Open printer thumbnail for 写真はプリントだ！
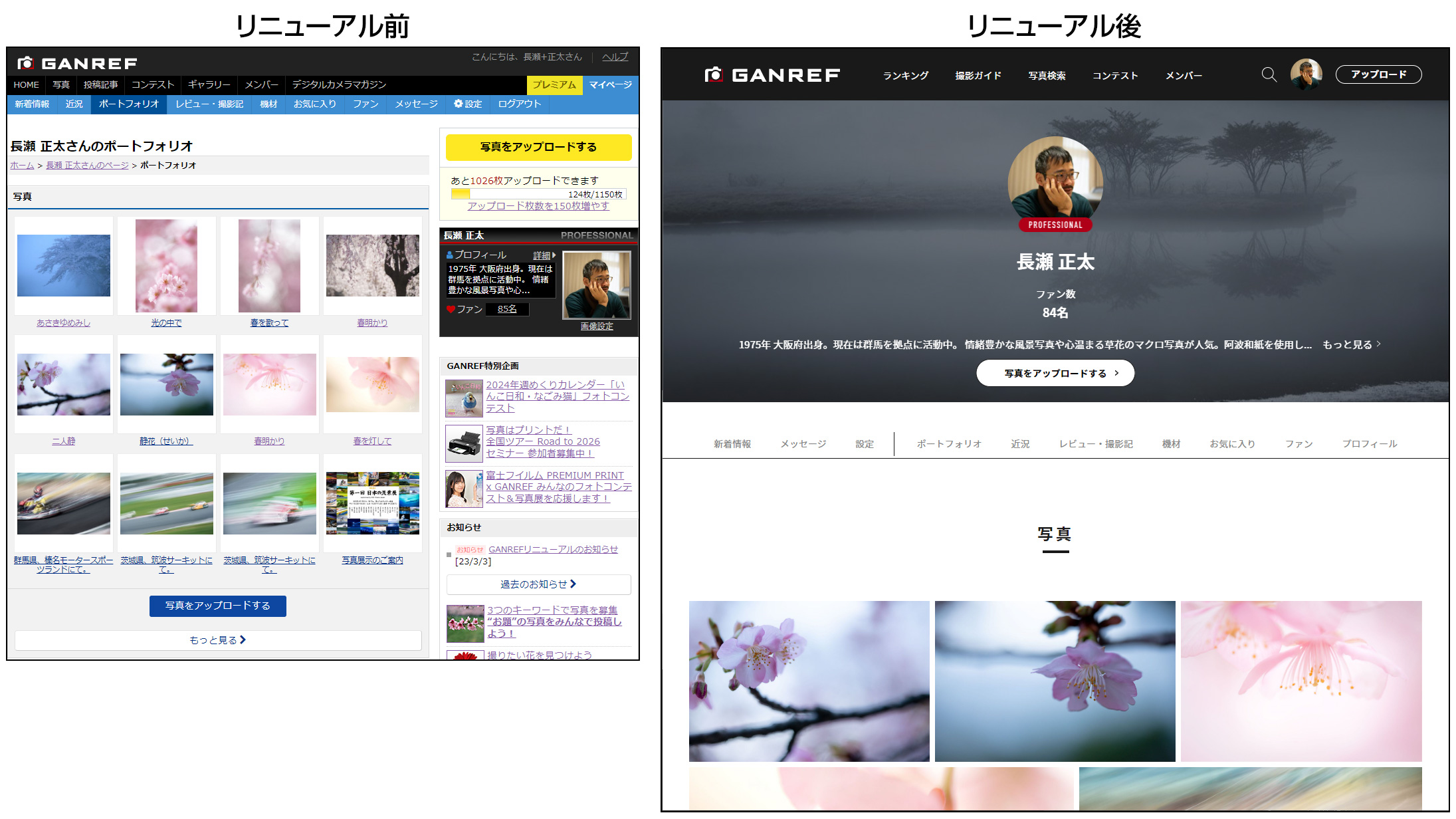The width and height of the screenshot is (1456, 819). coord(464,443)
